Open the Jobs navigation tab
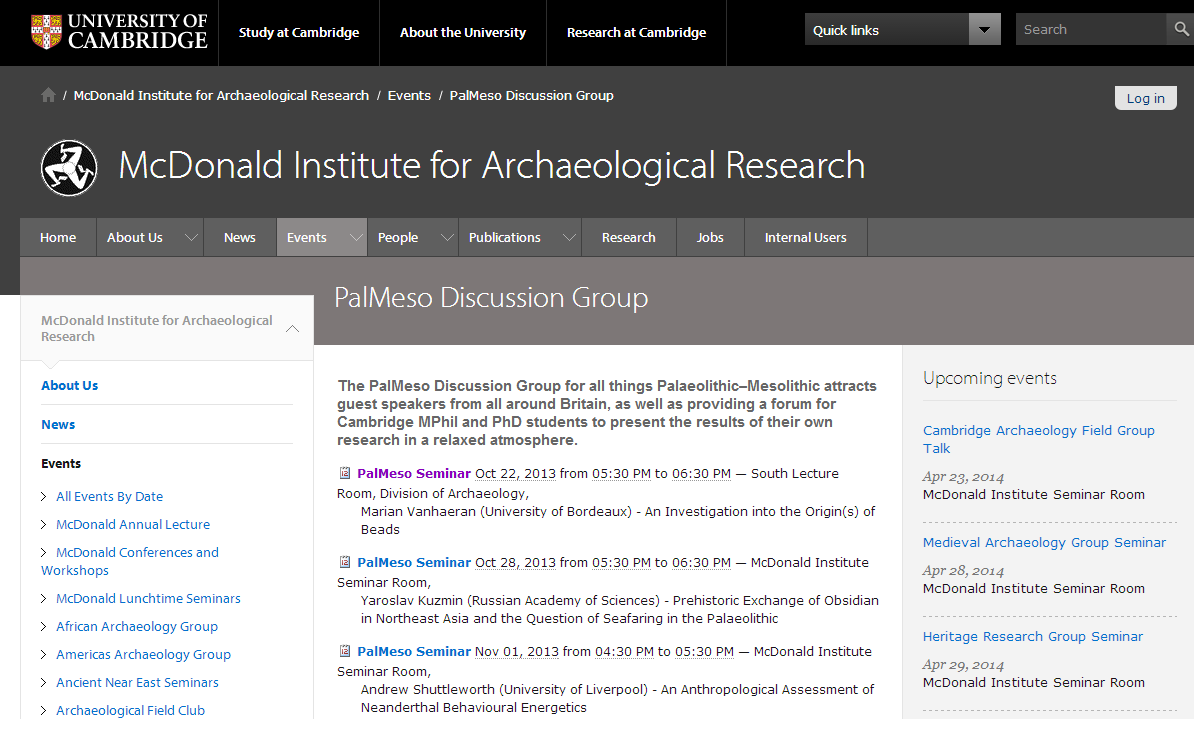 click(x=710, y=237)
